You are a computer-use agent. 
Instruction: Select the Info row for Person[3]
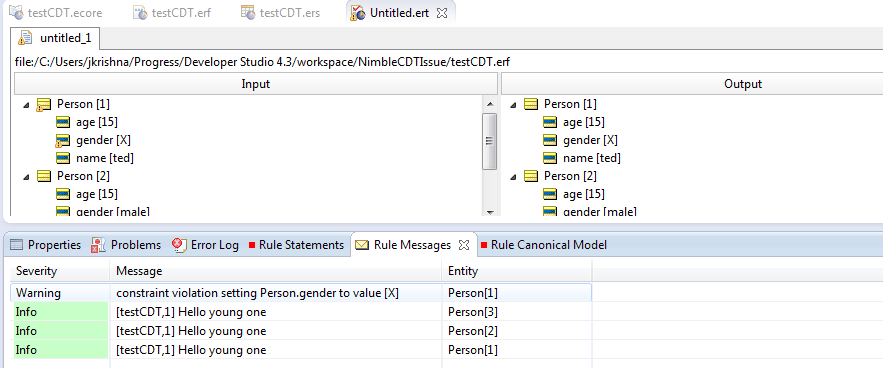pyautogui.click(x=301, y=312)
